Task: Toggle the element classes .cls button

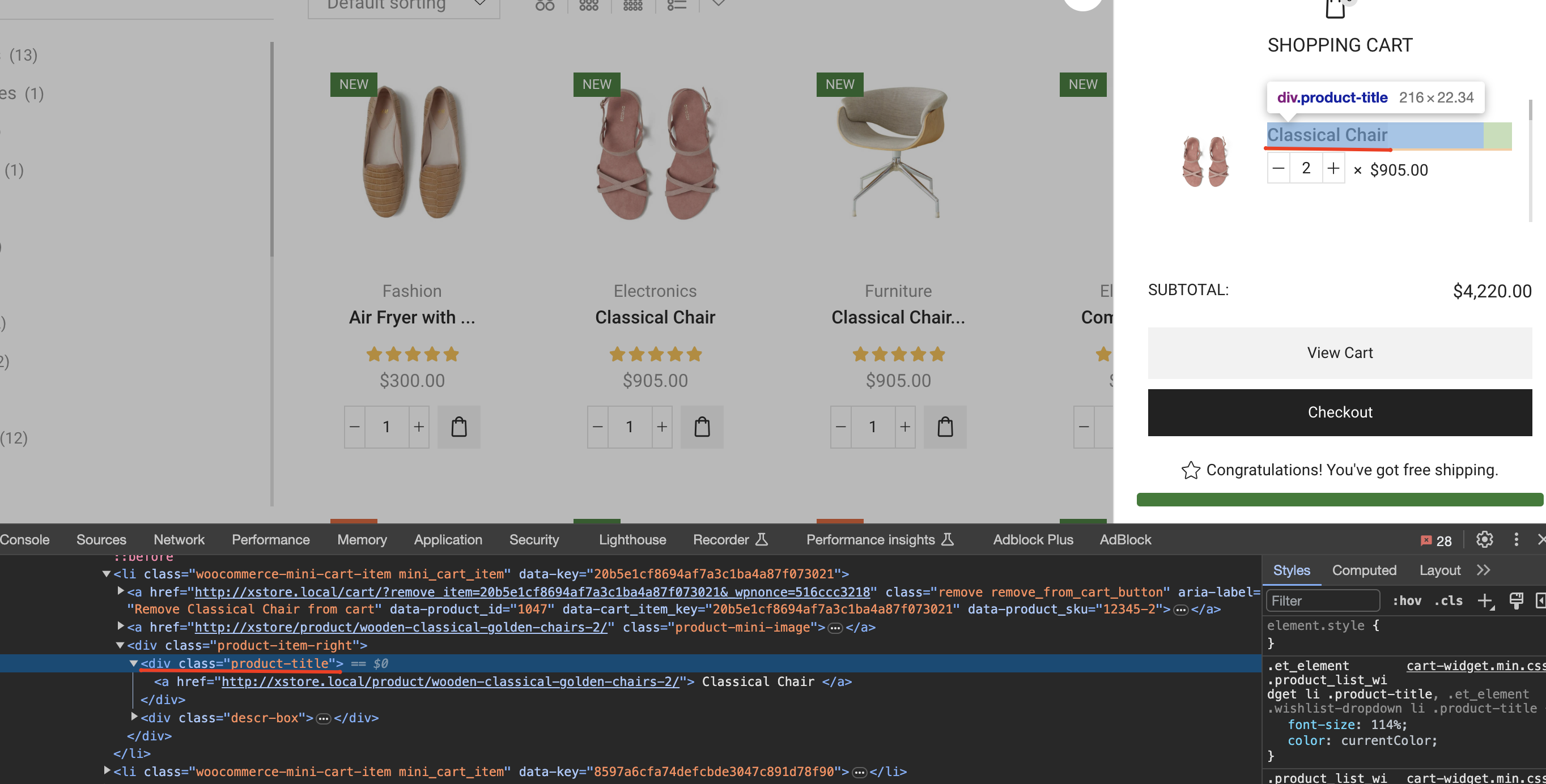Action: (1447, 600)
